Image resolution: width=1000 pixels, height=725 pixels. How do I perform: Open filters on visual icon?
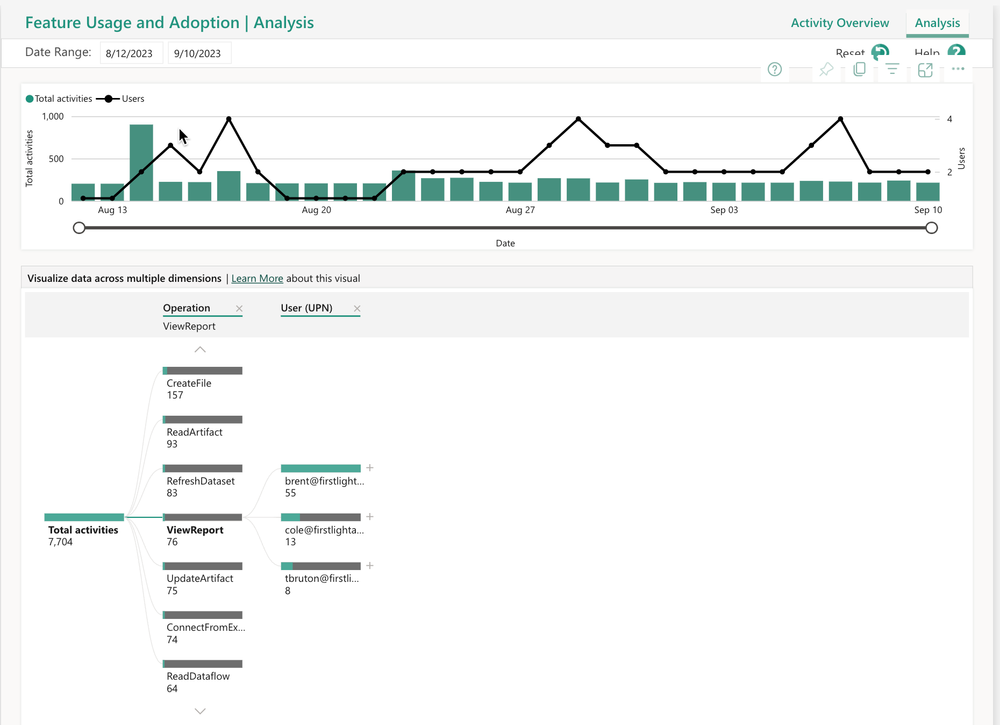(892, 69)
